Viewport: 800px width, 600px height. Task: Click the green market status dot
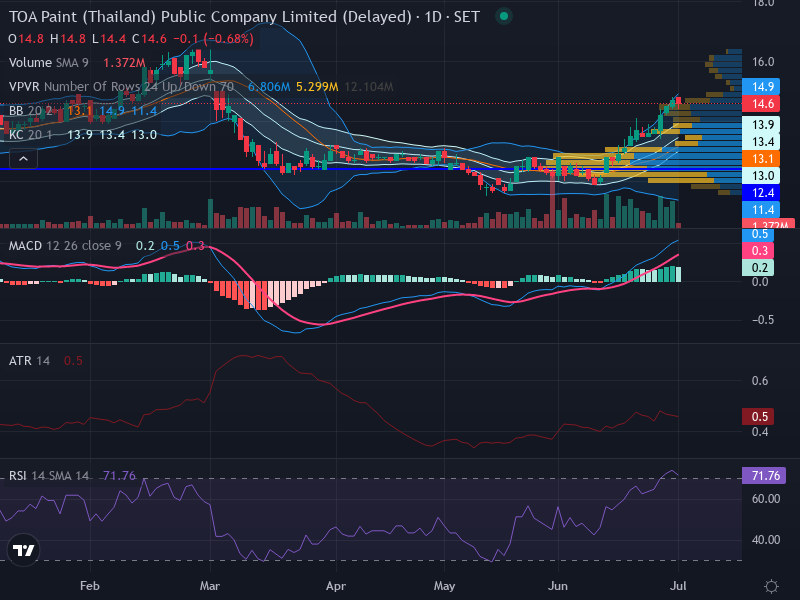(504, 16)
